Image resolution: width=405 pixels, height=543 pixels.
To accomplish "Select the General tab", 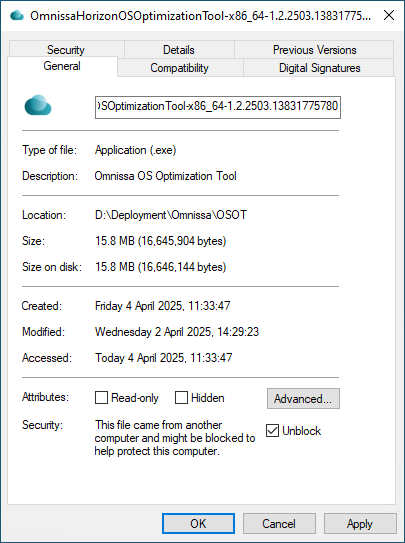I will 62,66.
